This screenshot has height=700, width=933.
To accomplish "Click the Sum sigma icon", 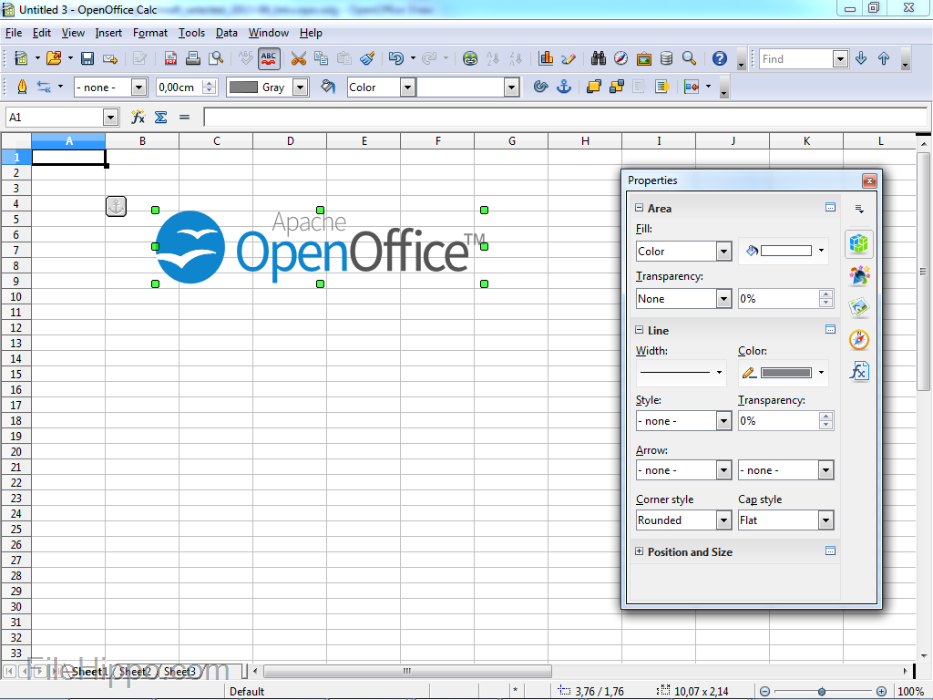I will (161, 117).
